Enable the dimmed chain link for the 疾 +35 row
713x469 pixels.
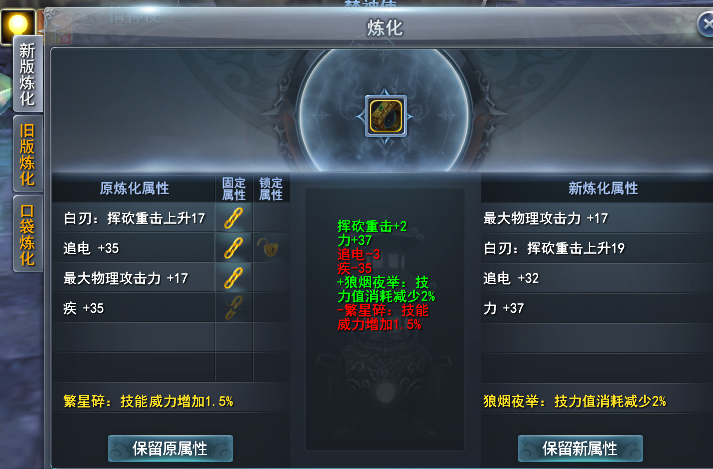click(x=233, y=308)
